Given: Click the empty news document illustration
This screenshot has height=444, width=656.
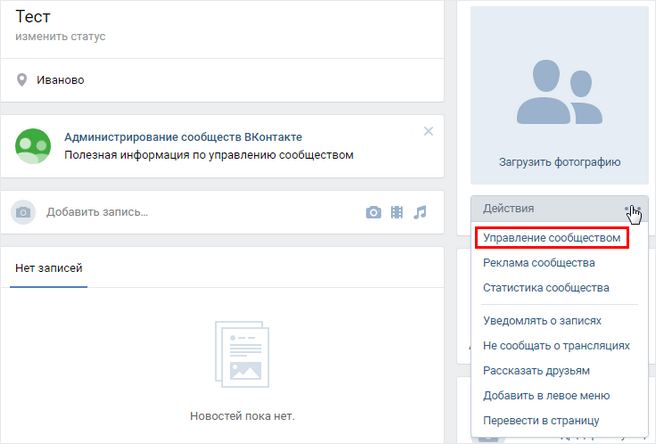Looking at the screenshot, I should coord(242,354).
